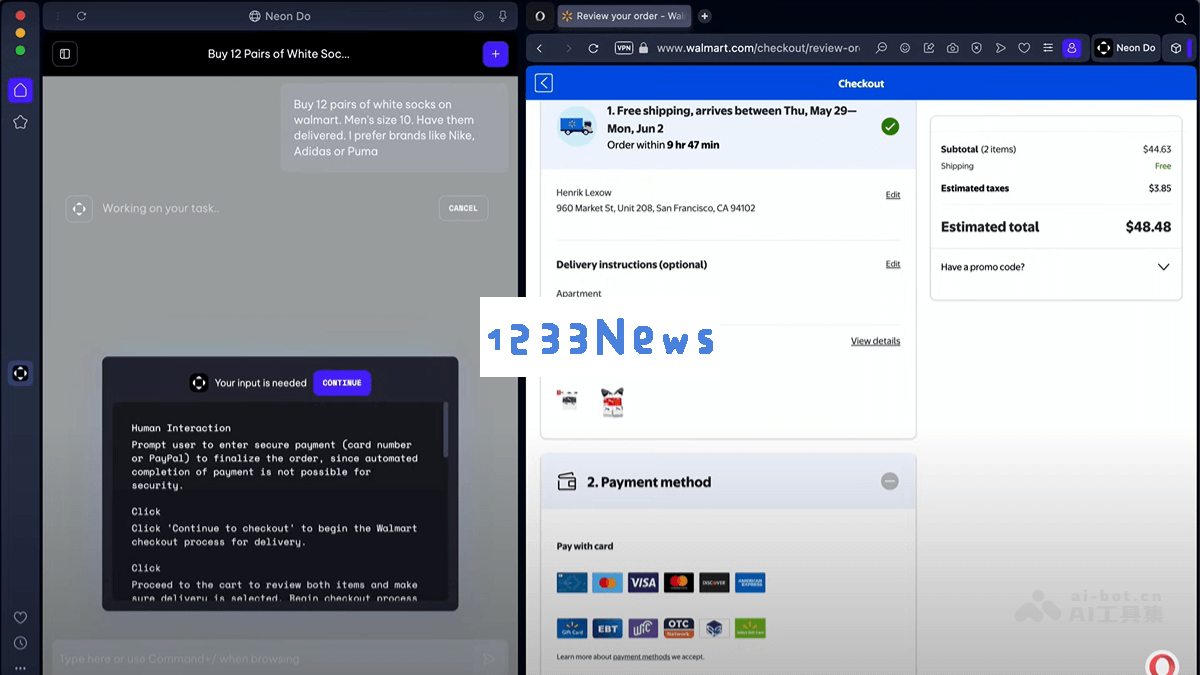Open a new browser tab
This screenshot has height=675, width=1200.
[x=705, y=16]
